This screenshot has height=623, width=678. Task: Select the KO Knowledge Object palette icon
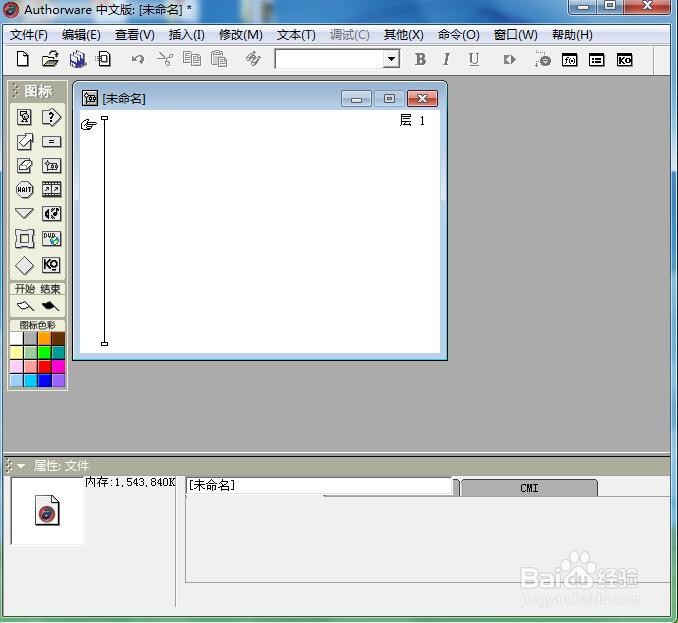[51, 265]
